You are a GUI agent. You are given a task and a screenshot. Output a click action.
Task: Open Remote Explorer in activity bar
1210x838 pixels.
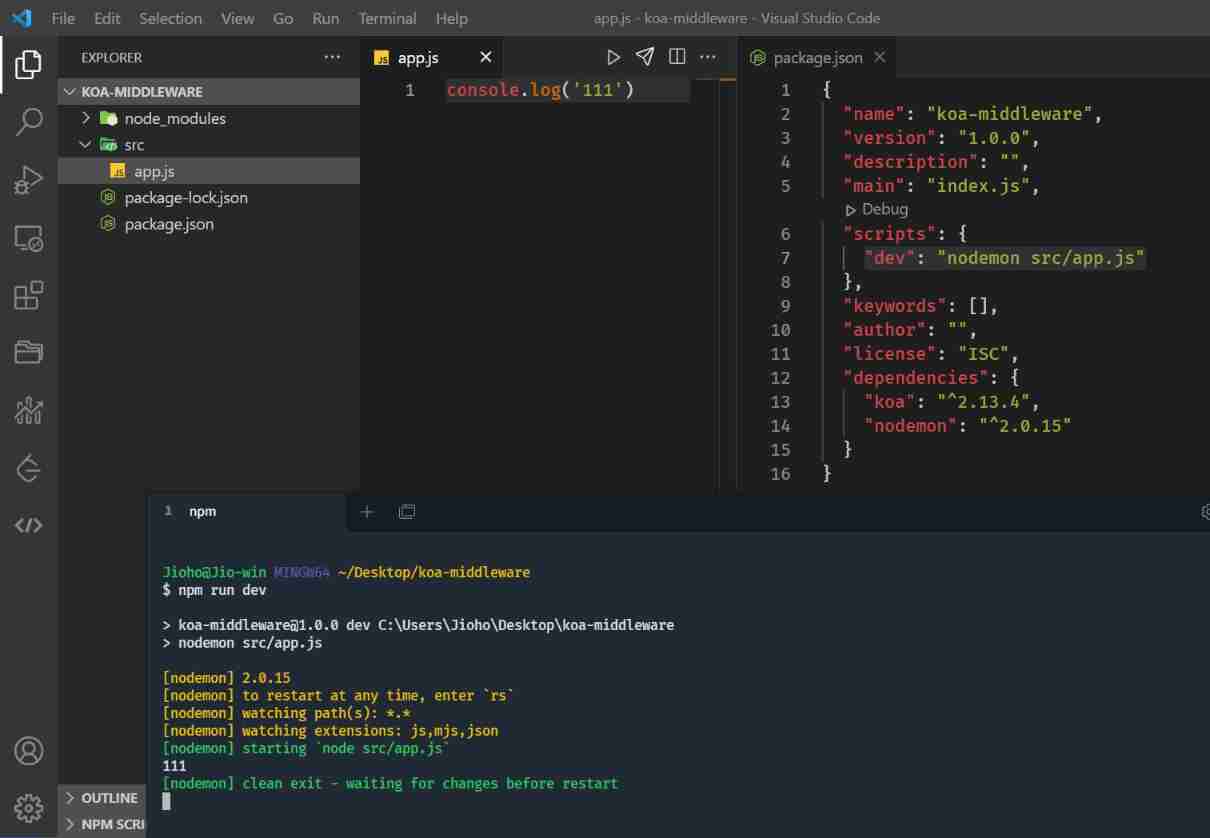pyautogui.click(x=29, y=238)
